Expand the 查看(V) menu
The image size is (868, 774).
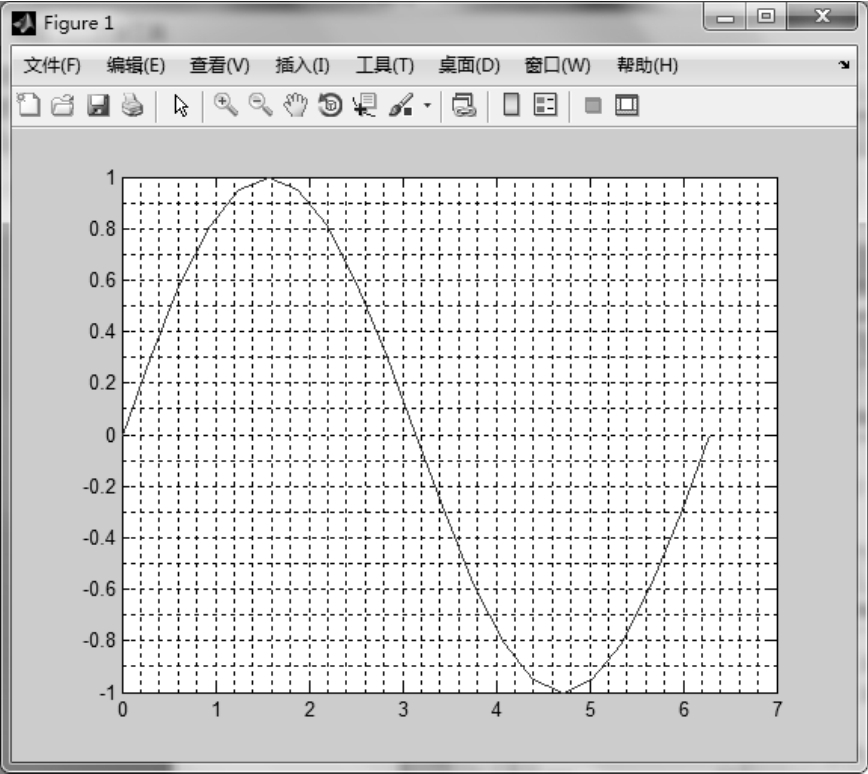click(x=219, y=66)
